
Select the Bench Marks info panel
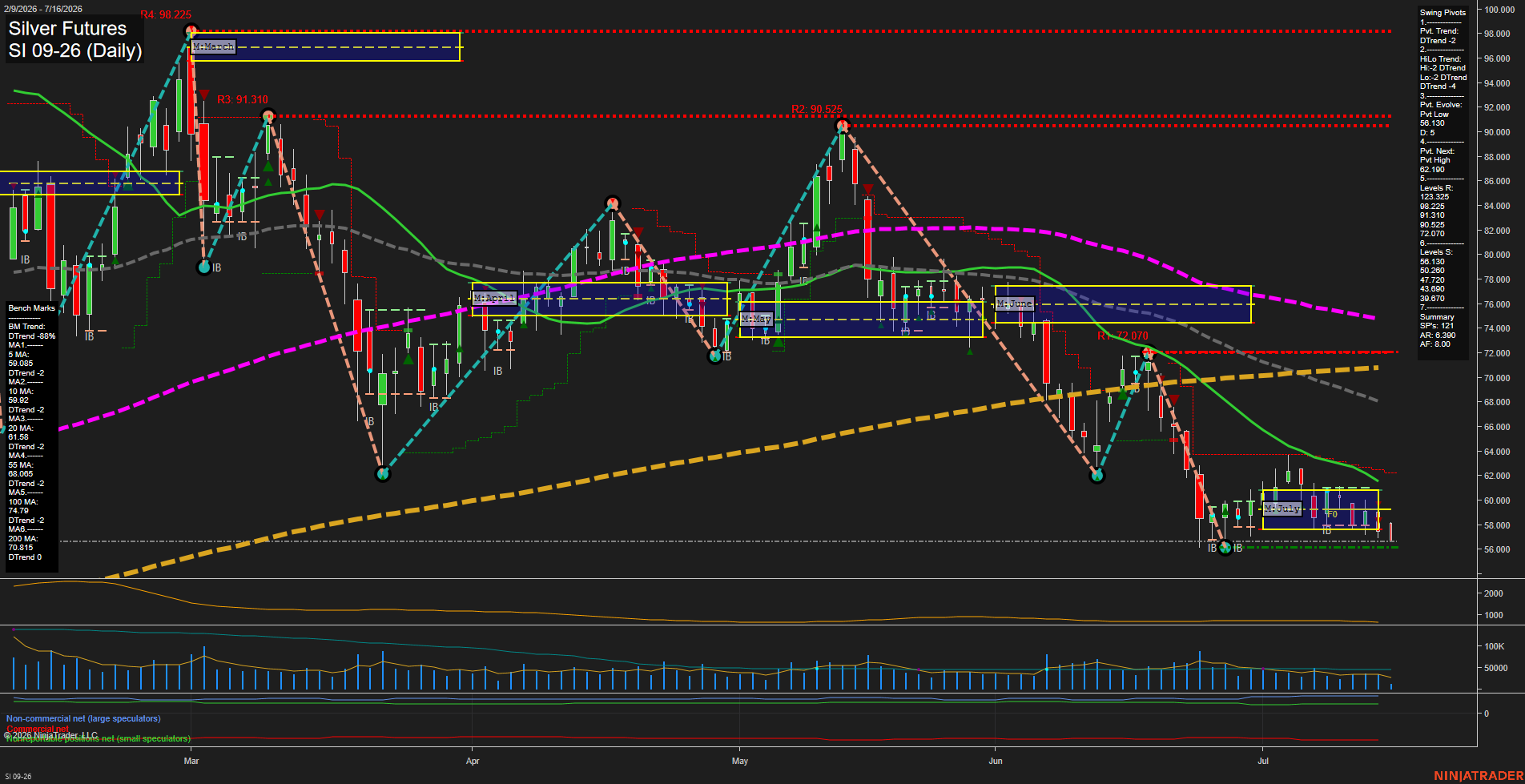tap(32, 436)
